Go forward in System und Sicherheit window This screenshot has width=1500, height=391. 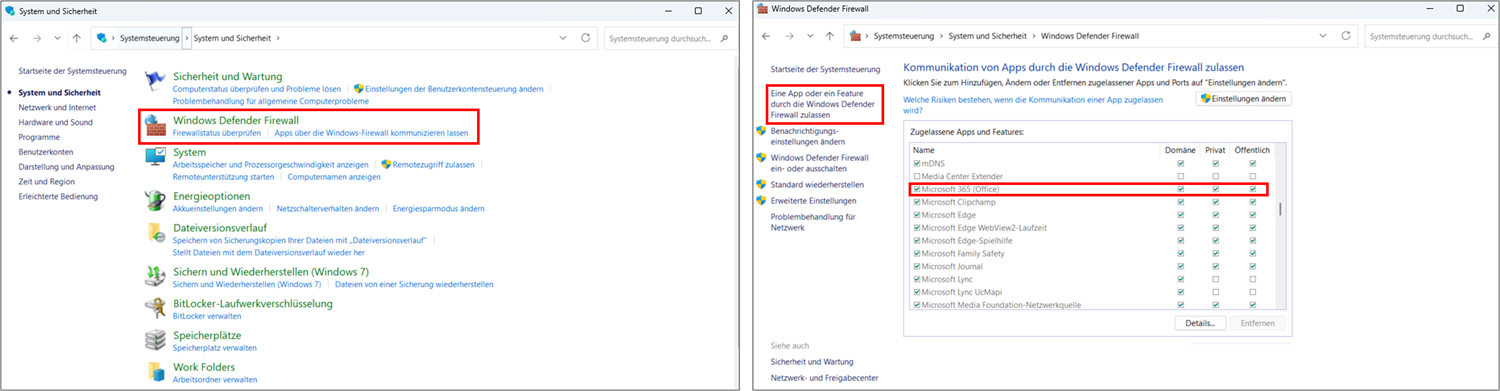36,38
